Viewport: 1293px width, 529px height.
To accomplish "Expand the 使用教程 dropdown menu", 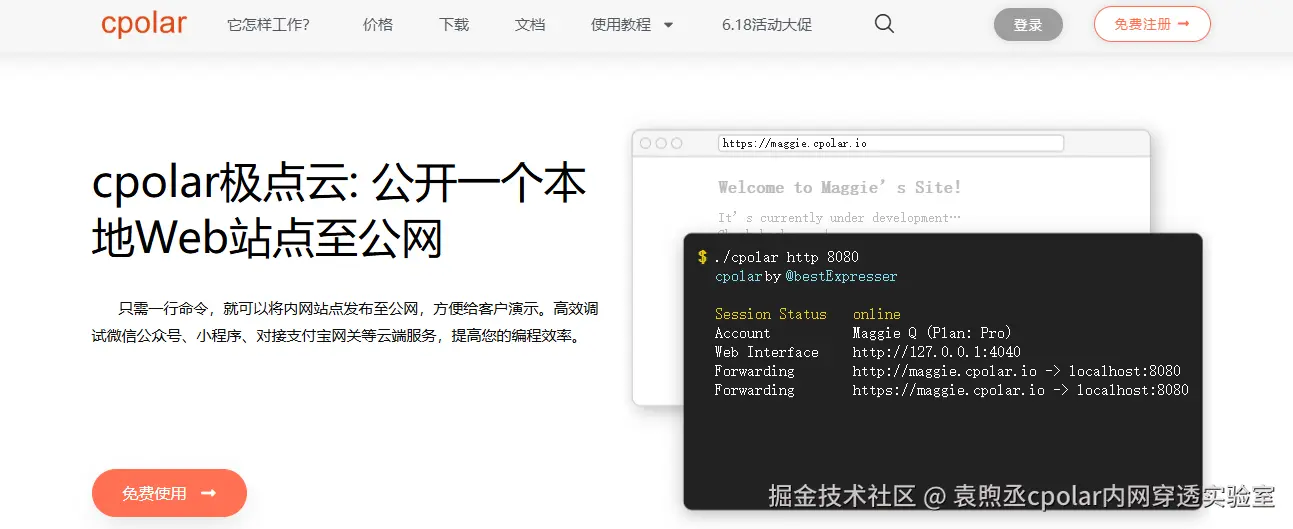I will pyautogui.click(x=632, y=25).
